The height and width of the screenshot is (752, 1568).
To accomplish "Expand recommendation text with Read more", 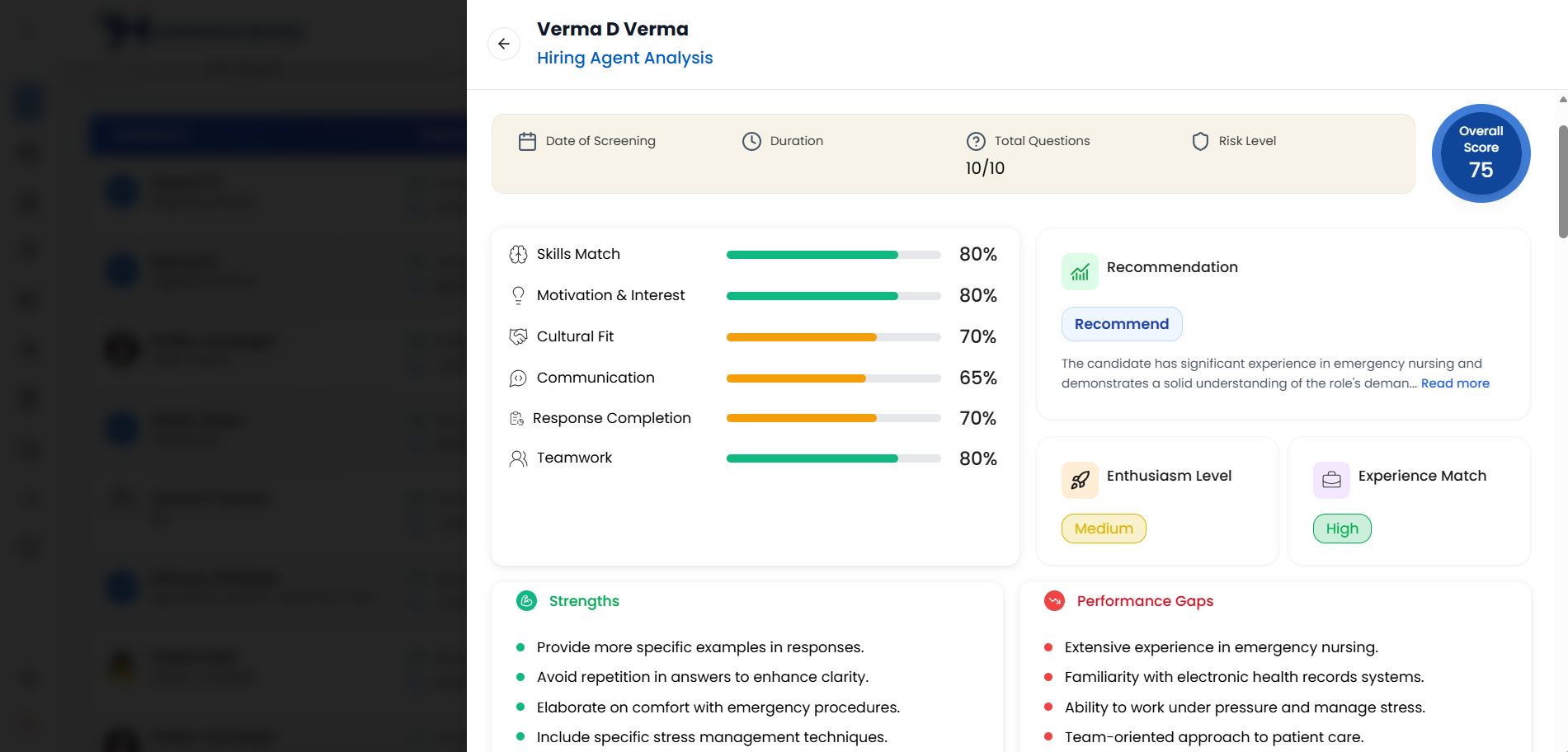I will pyautogui.click(x=1455, y=383).
